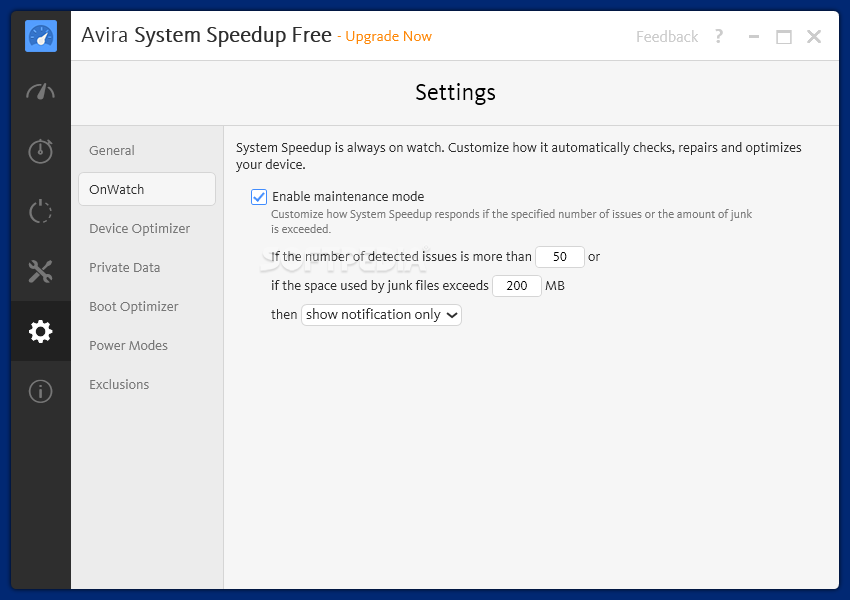Click the Upgrade Now link
The height and width of the screenshot is (600, 850).
point(389,37)
